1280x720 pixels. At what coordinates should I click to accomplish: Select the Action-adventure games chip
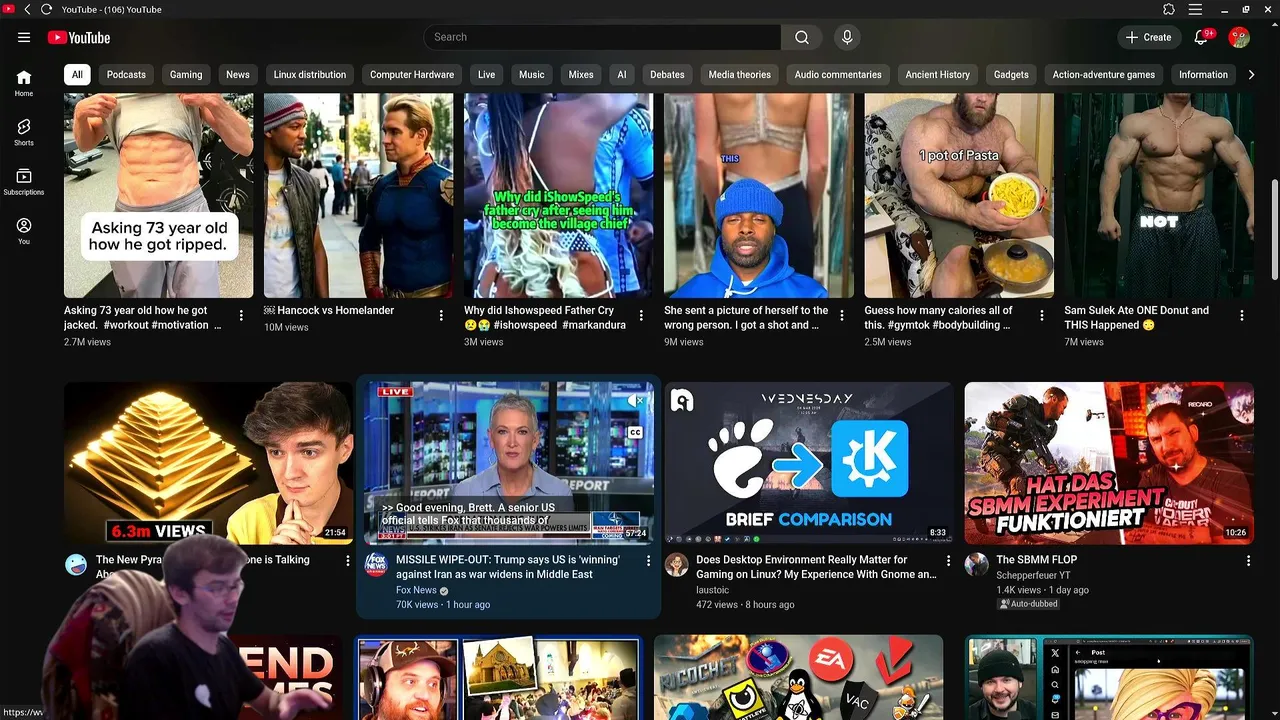tap(1104, 74)
